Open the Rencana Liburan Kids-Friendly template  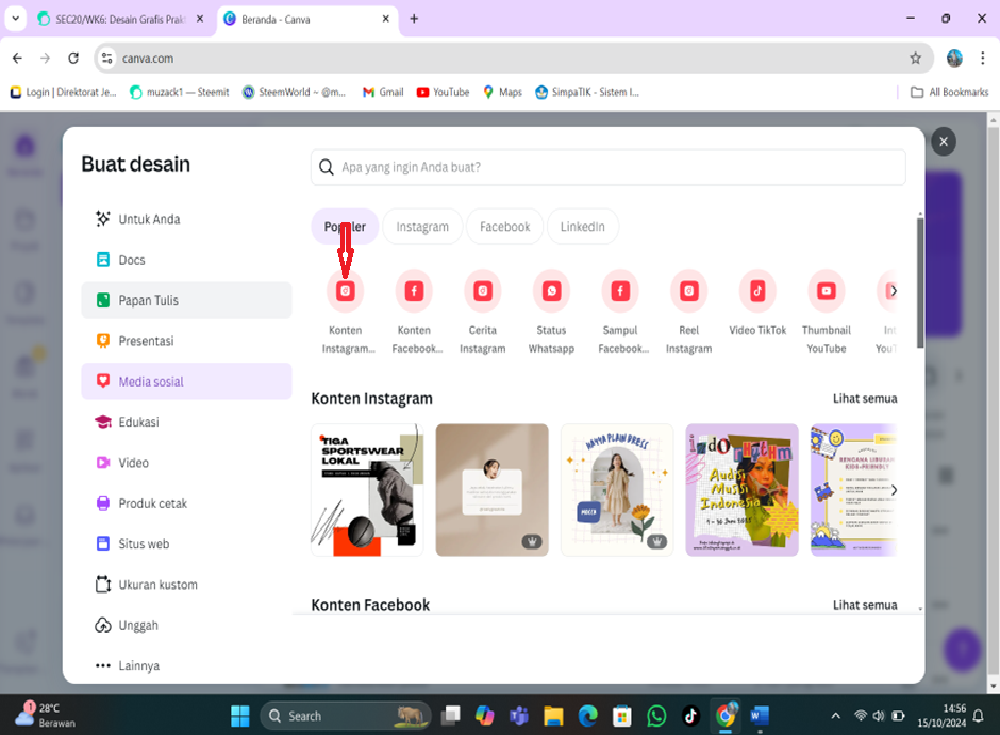[x=854, y=490]
